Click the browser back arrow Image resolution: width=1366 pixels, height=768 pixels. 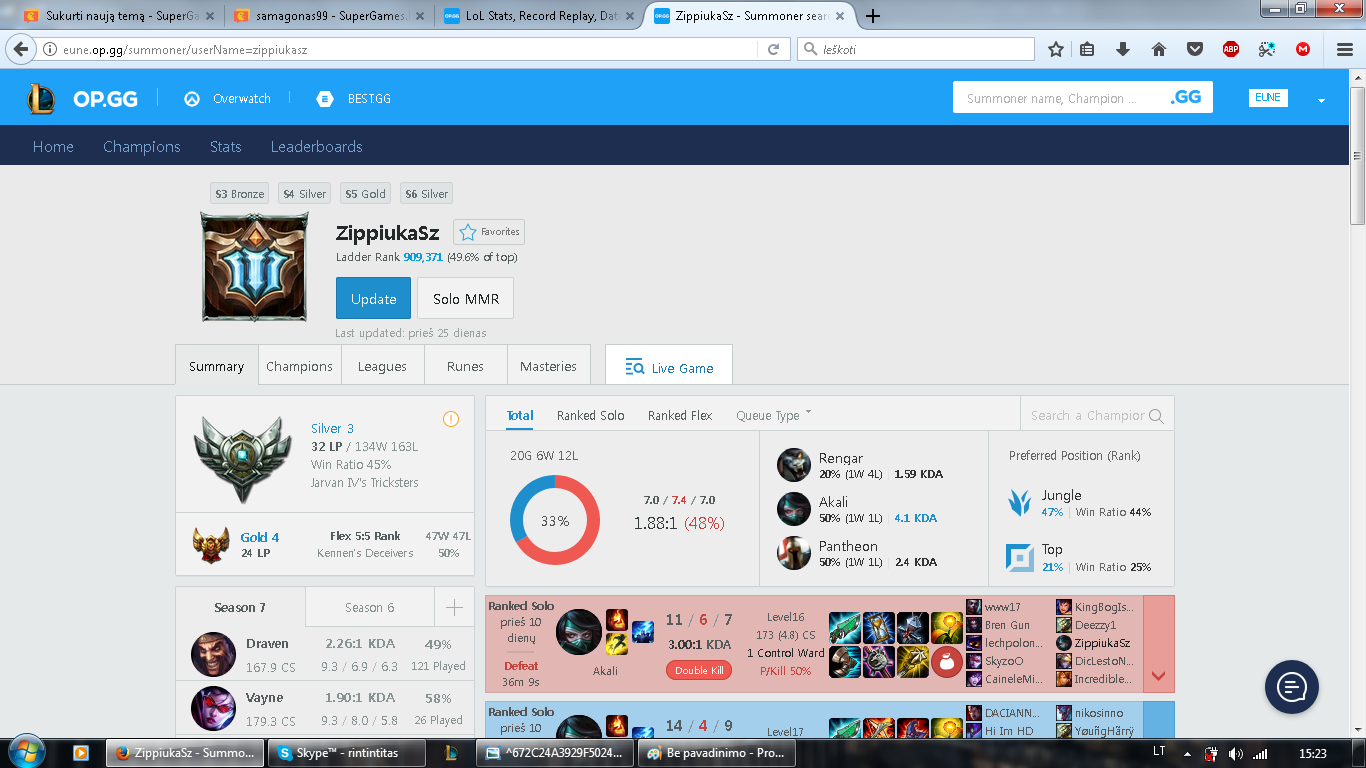[21, 49]
